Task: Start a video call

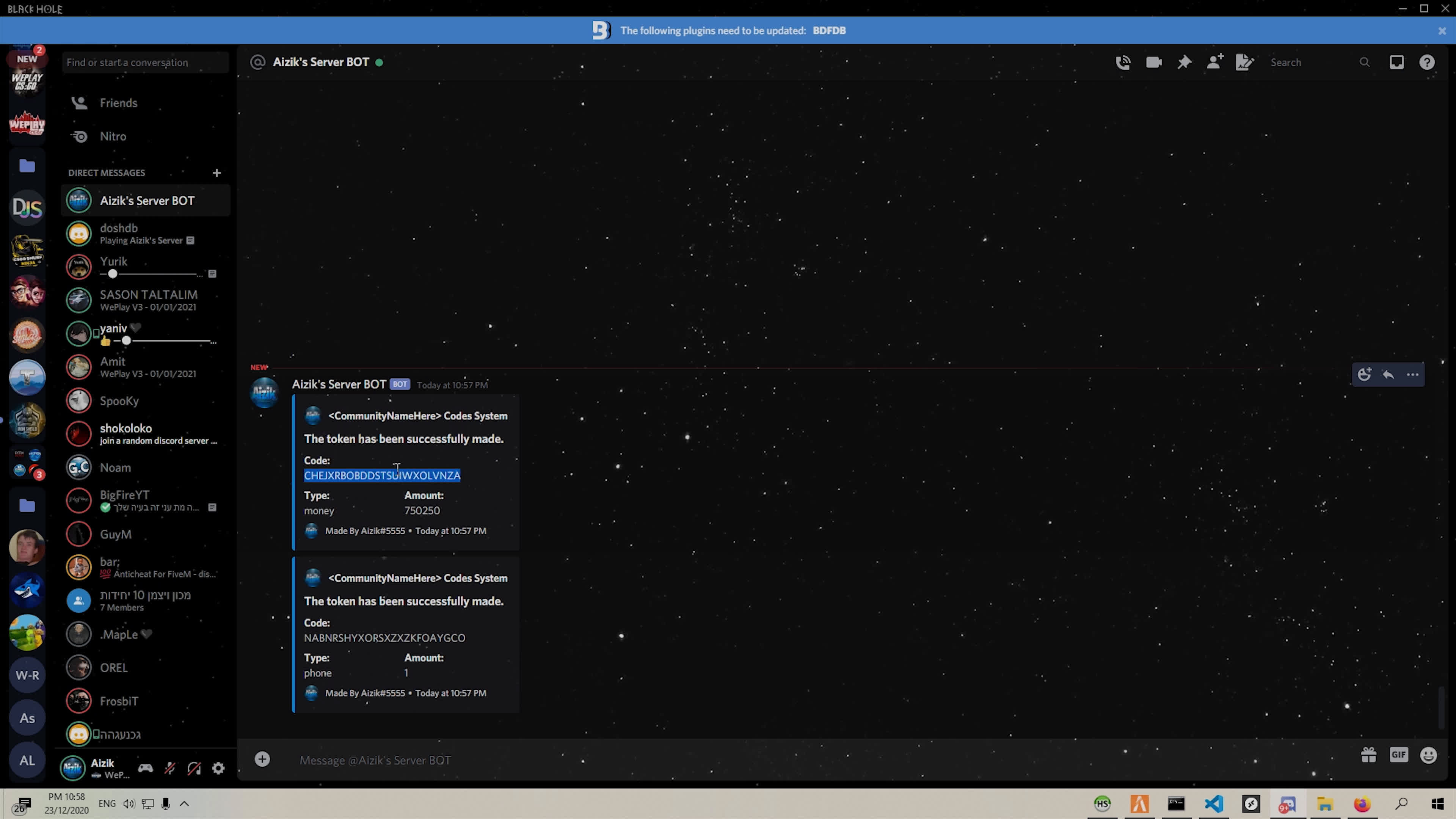Action: [1153, 62]
